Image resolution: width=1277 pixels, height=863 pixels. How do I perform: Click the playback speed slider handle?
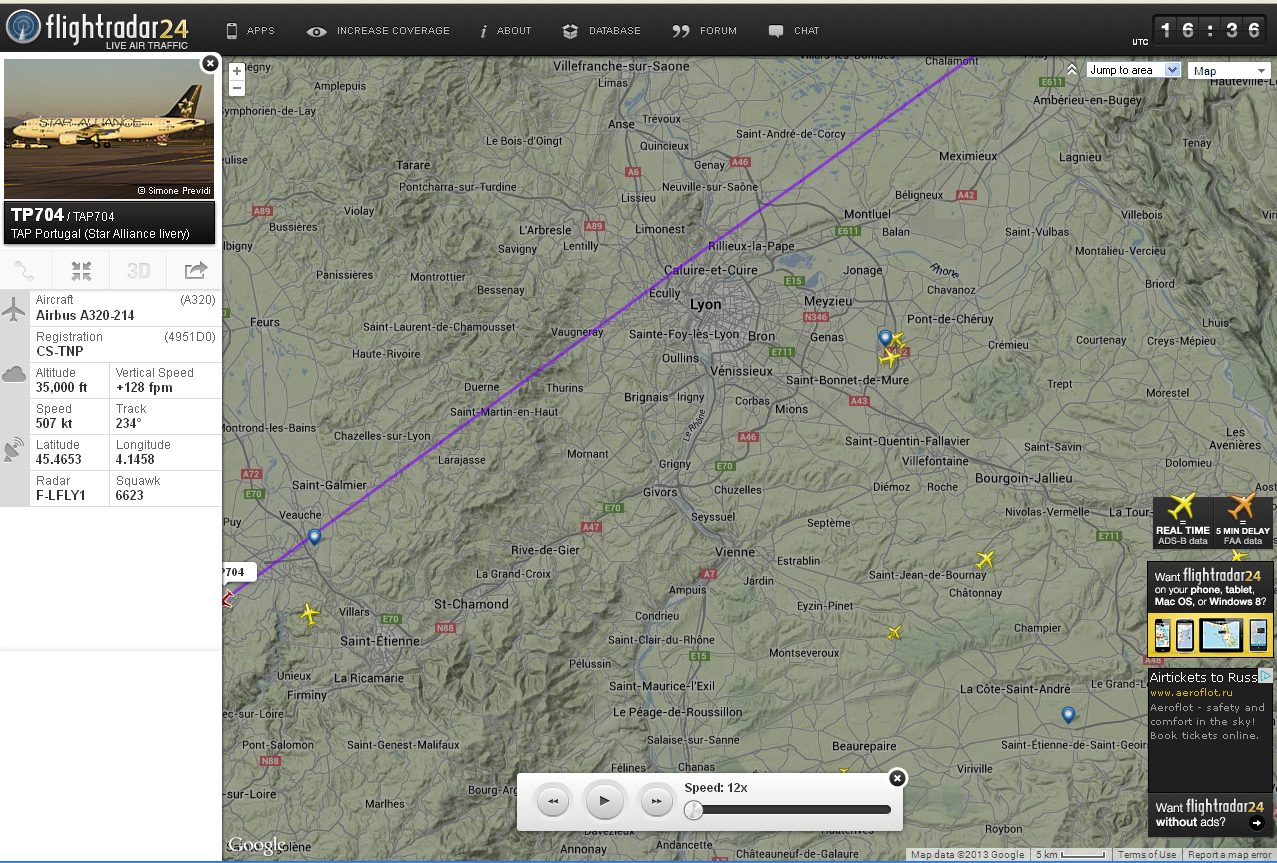point(692,810)
